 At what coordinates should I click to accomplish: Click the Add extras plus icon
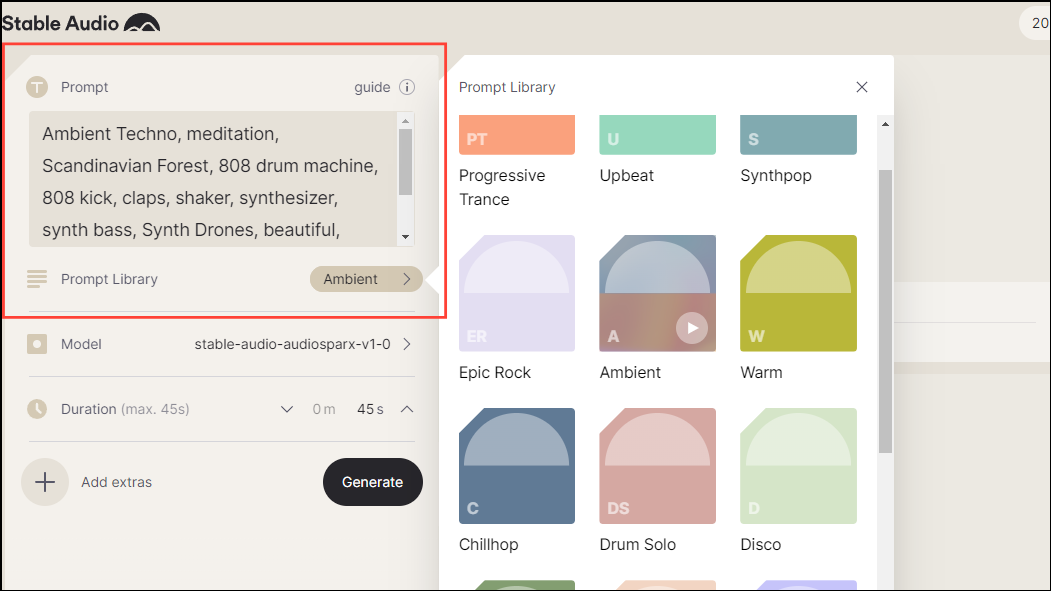click(45, 482)
